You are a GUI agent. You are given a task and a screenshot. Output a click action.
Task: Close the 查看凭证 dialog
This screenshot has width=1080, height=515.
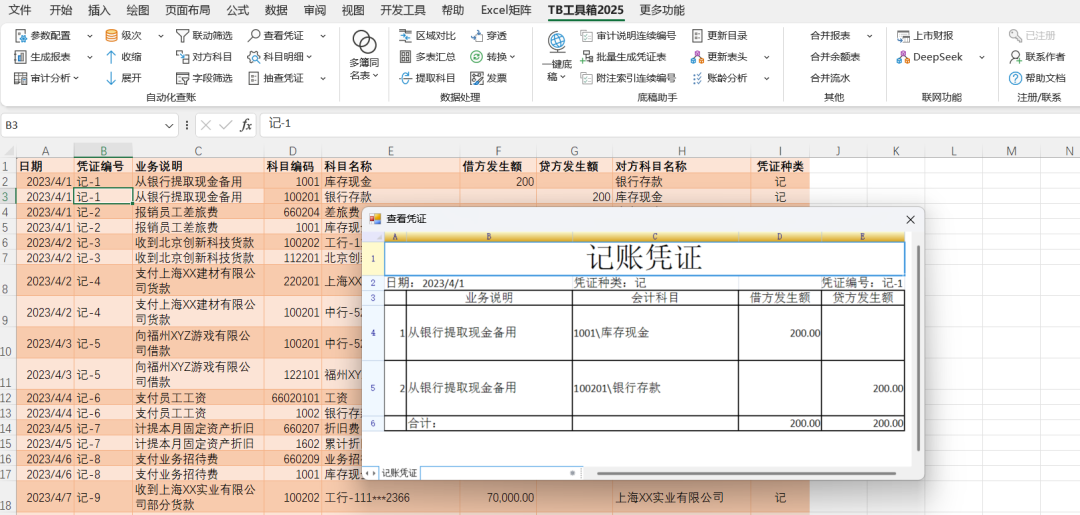(x=910, y=220)
